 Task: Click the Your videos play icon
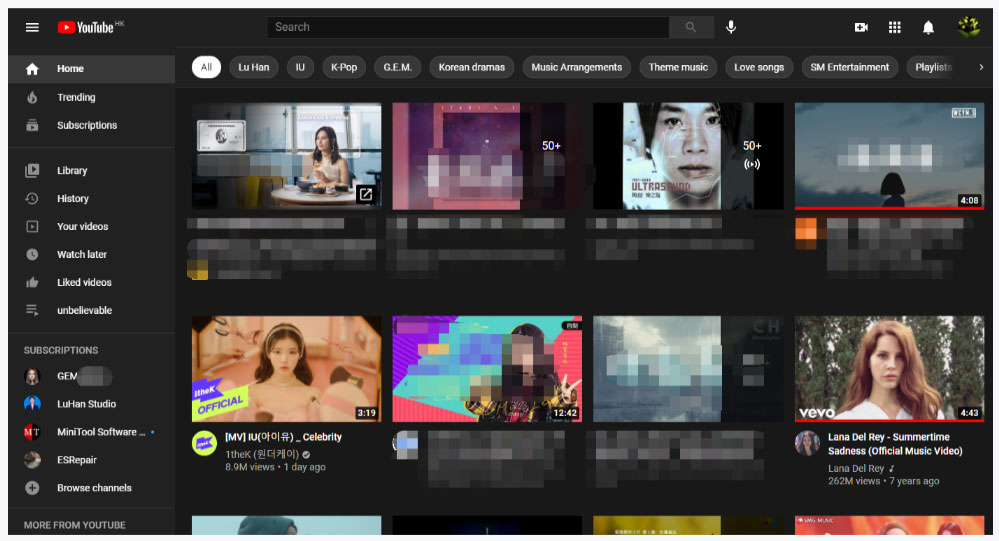coord(32,226)
